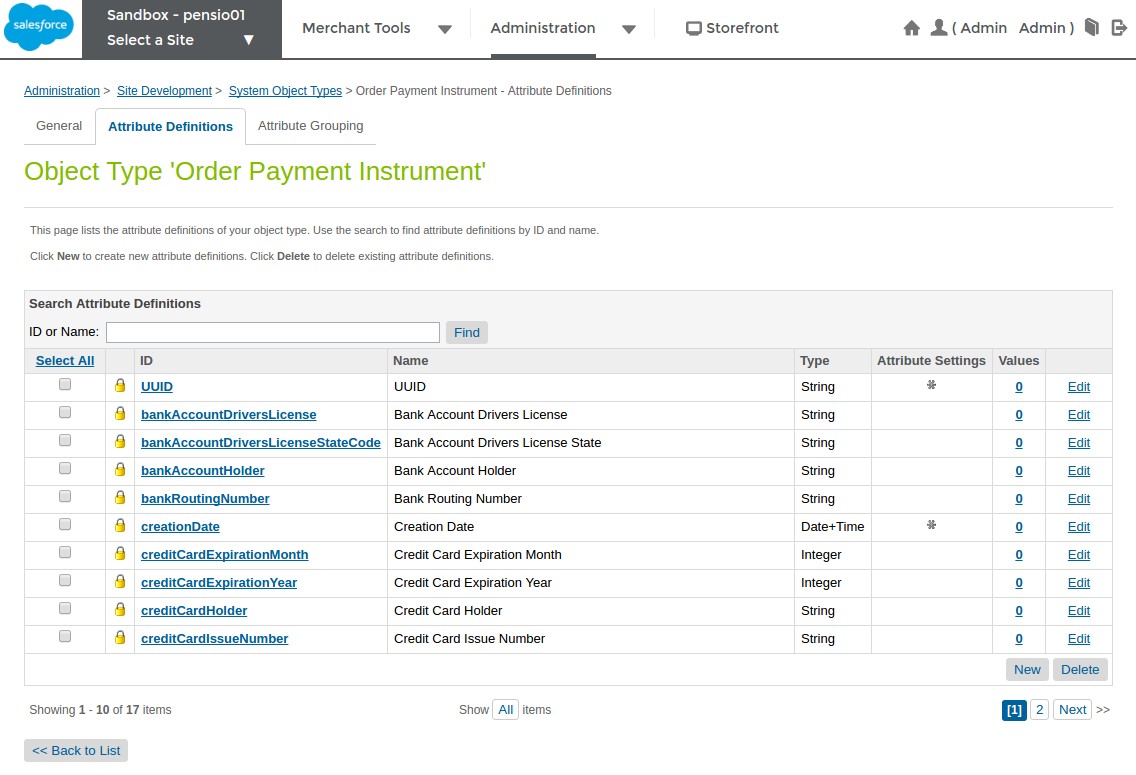1136x775 pixels.
Task: Click lock icon in UUID row
Action: 120,385
